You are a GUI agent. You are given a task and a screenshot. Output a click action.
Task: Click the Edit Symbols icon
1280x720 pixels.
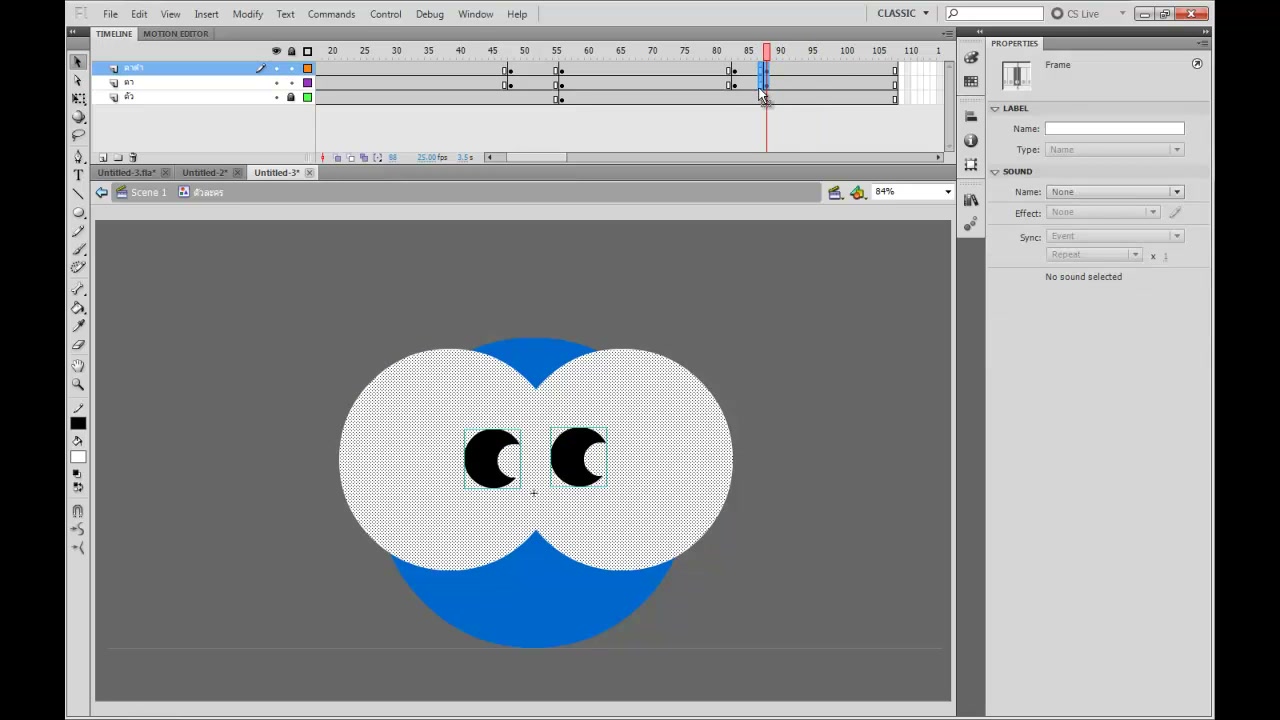tap(858, 192)
